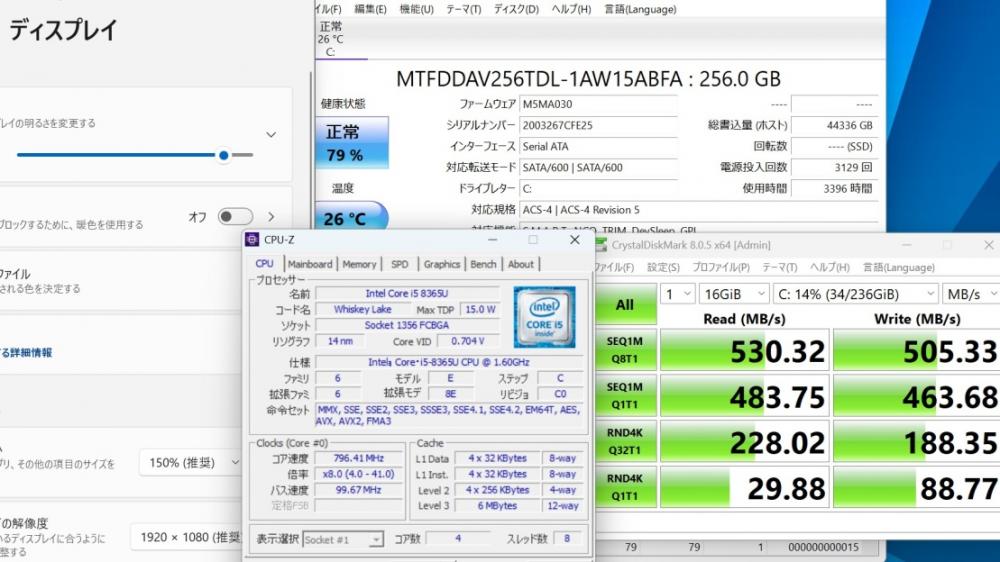Run the RND4K Q32T1 test button

[x=624, y=441]
